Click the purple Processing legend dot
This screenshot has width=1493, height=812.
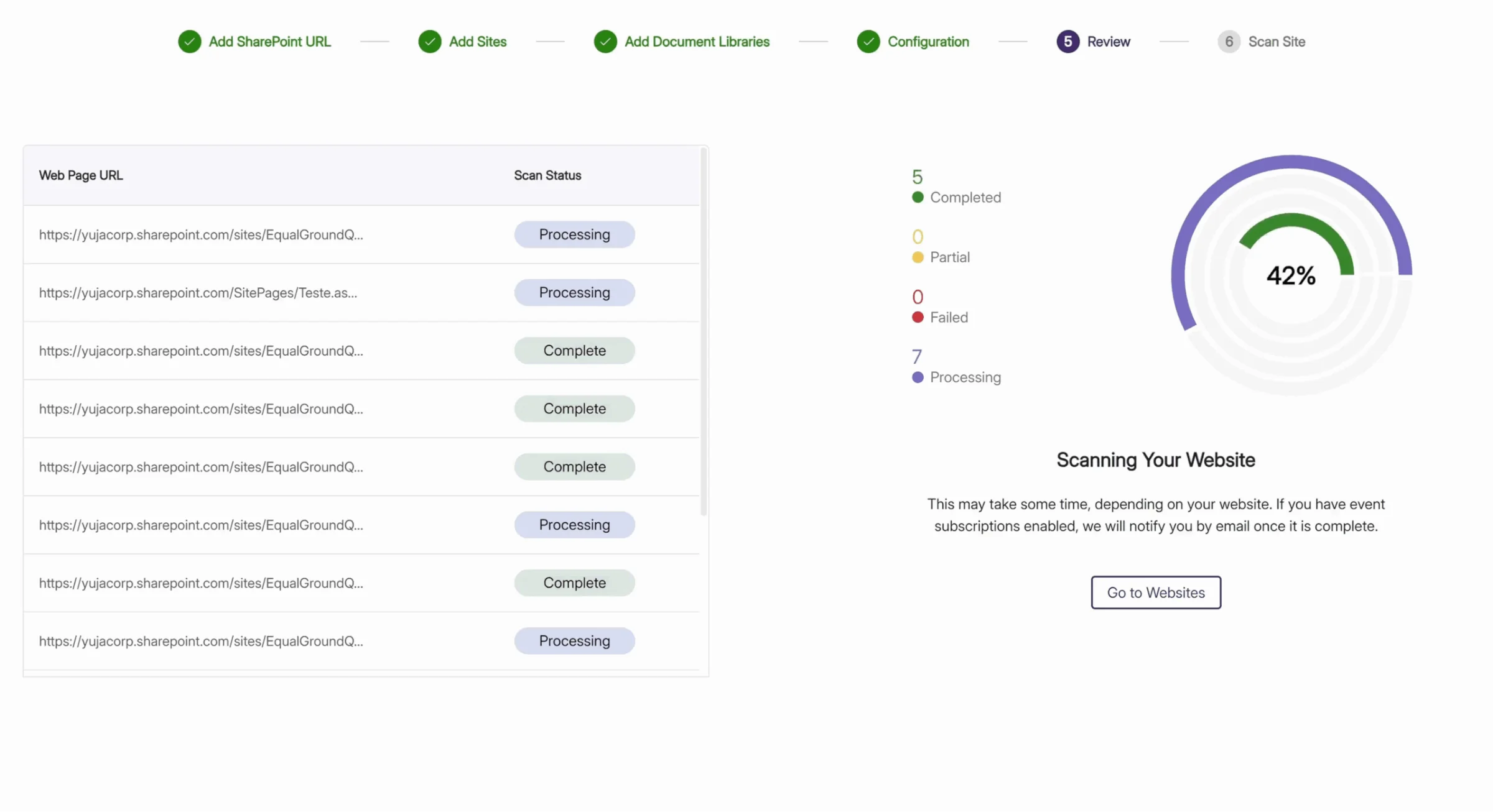(x=918, y=377)
